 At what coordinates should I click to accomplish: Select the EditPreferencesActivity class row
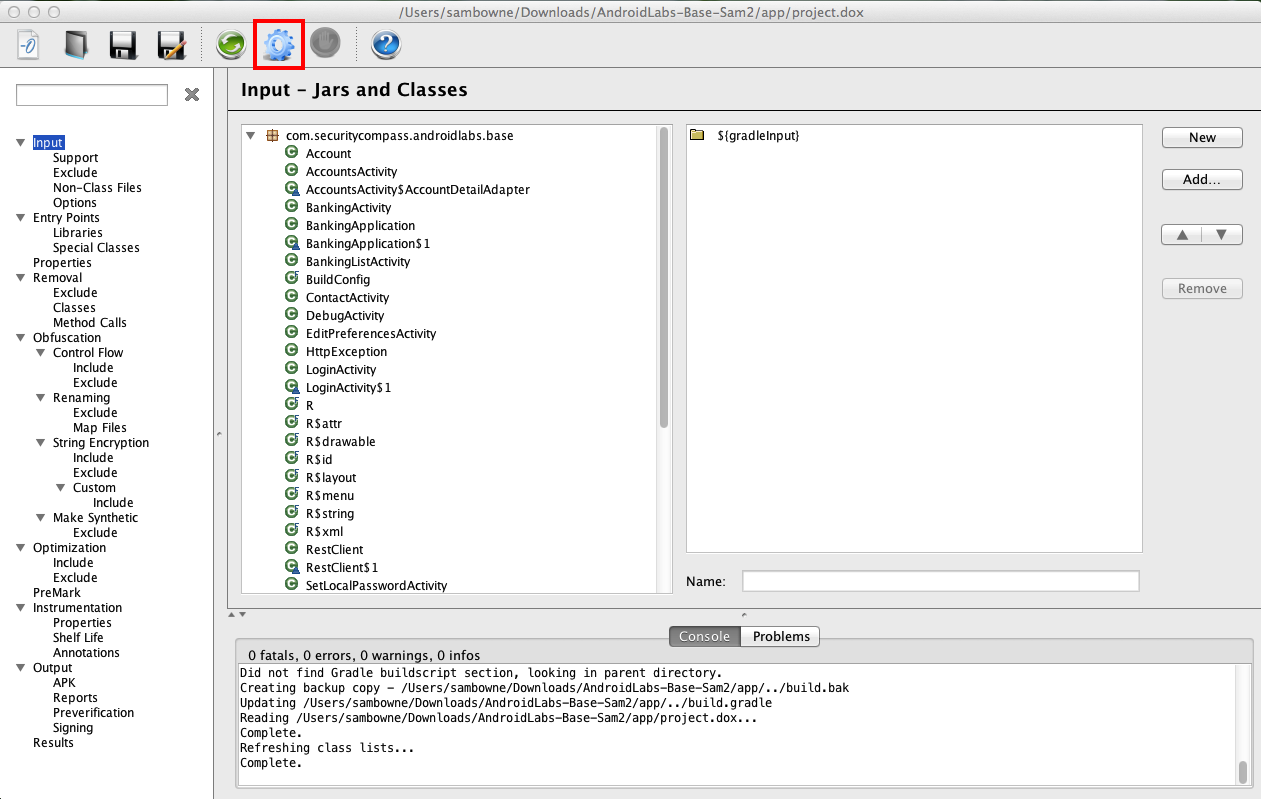(x=371, y=333)
